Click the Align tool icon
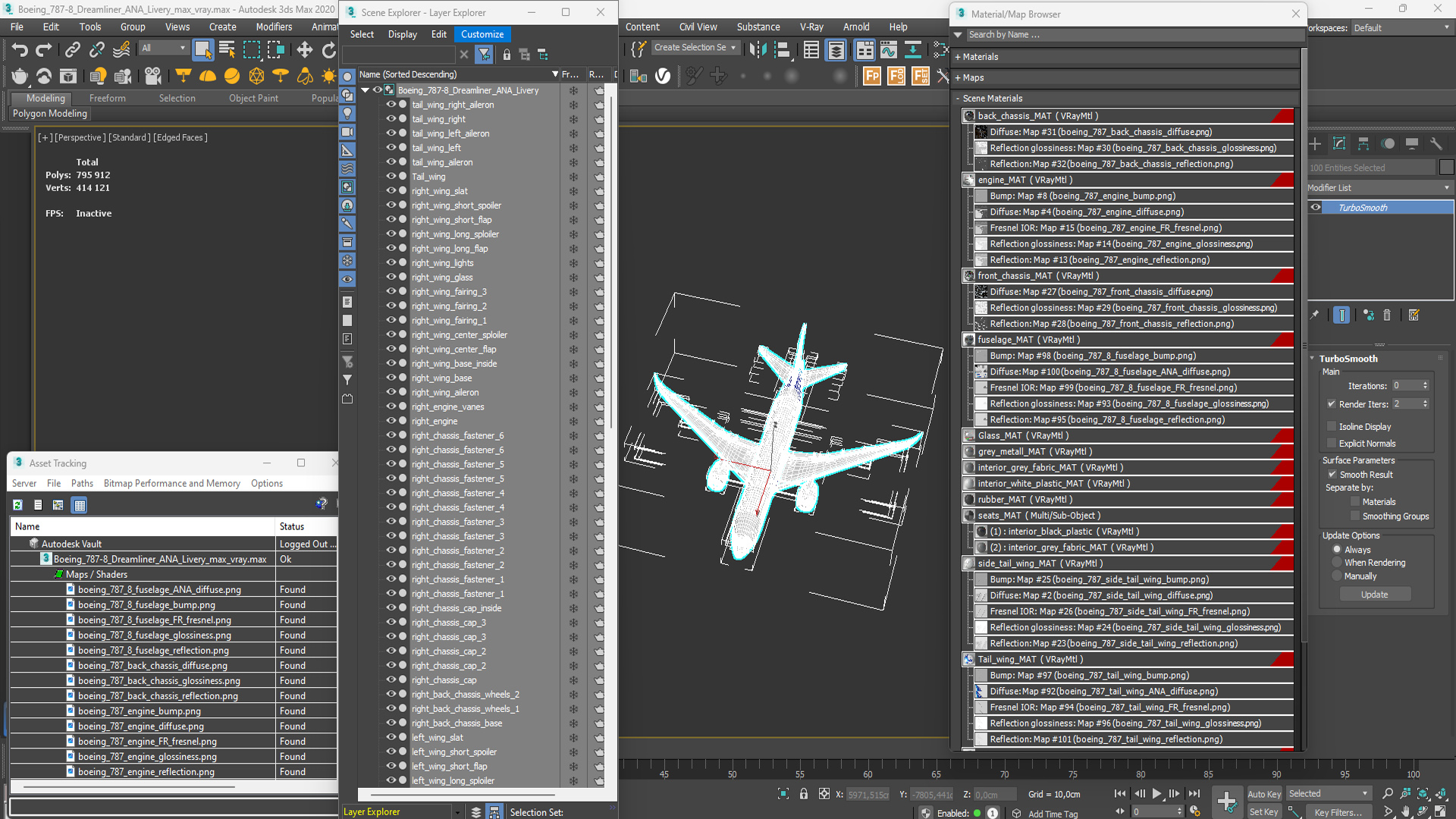The height and width of the screenshot is (819, 1456). point(783,50)
